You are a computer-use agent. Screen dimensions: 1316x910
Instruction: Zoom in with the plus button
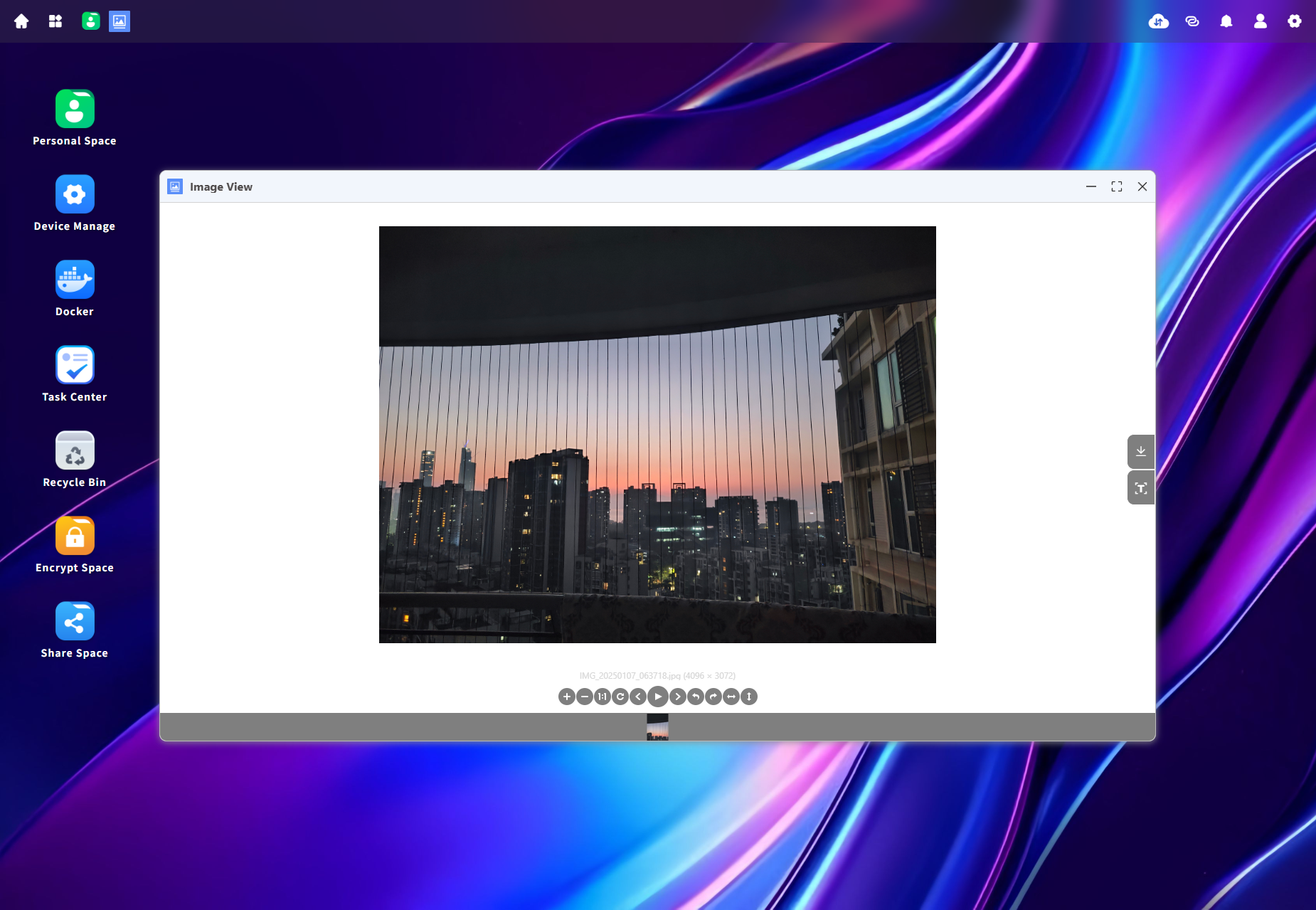pos(566,697)
